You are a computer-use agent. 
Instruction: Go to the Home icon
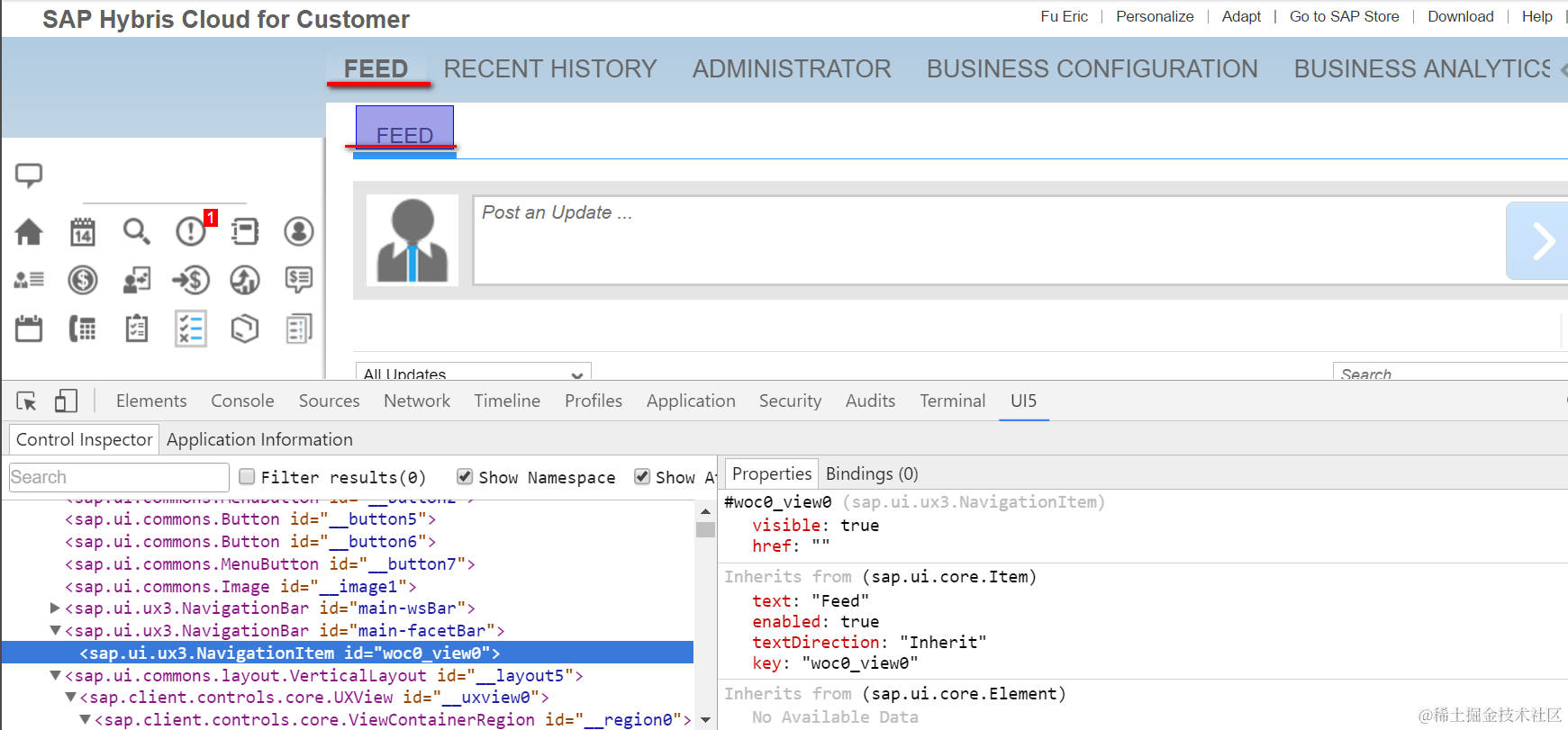pyautogui.click(x=29, y=232)
